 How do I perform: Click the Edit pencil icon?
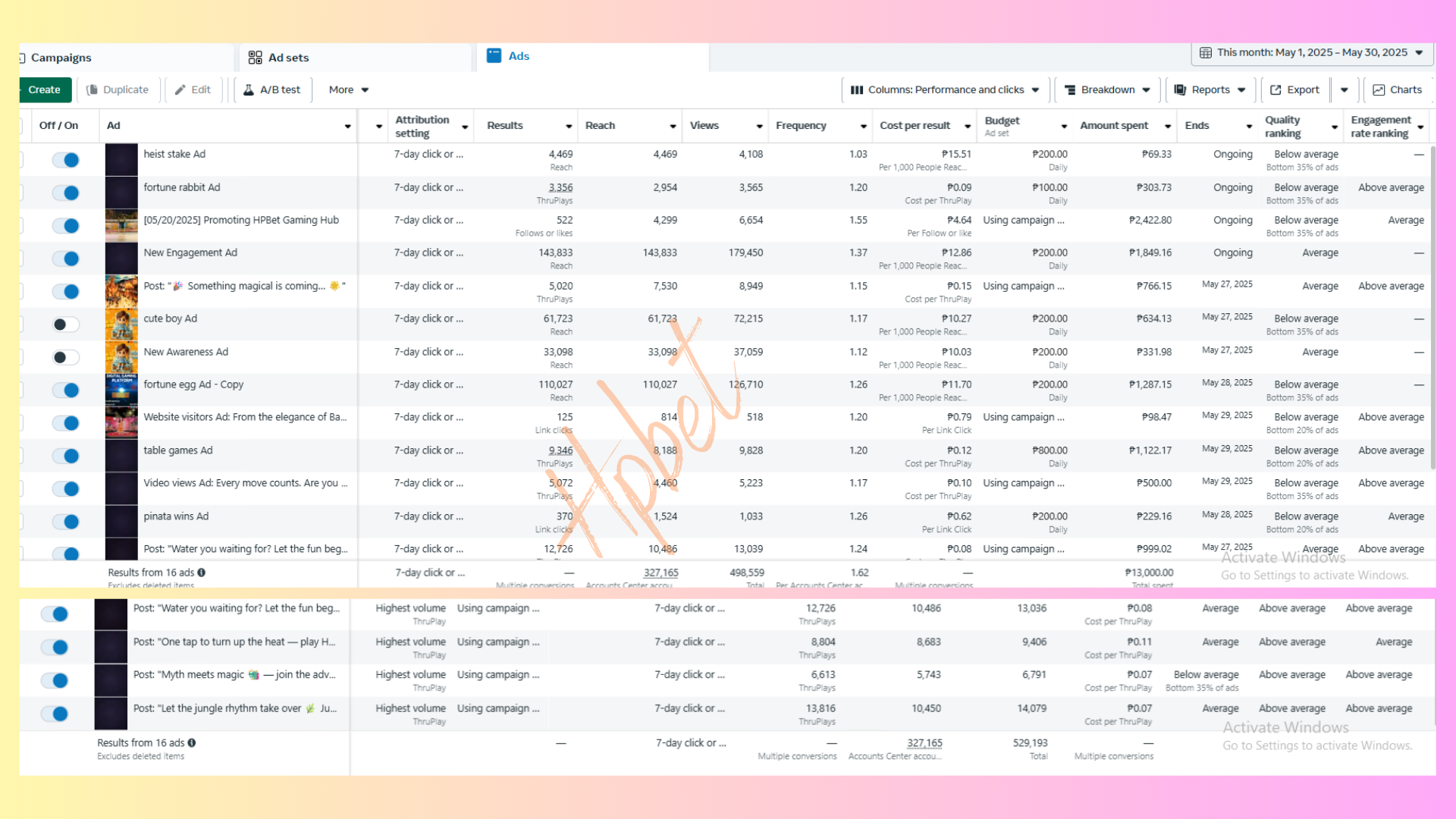pyautogui.click(x=180, y=89)
